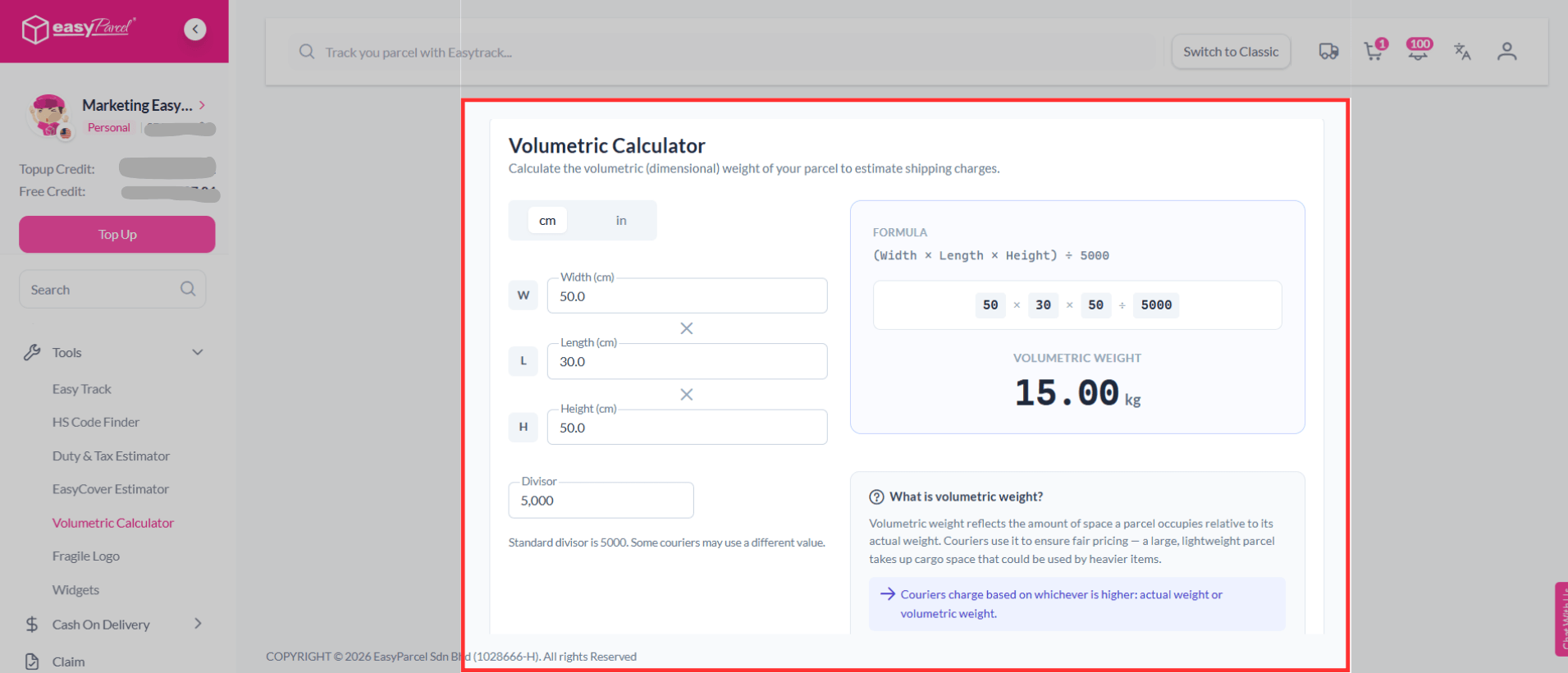Click the 30 value chip in formula

(x=1043, y=305)
